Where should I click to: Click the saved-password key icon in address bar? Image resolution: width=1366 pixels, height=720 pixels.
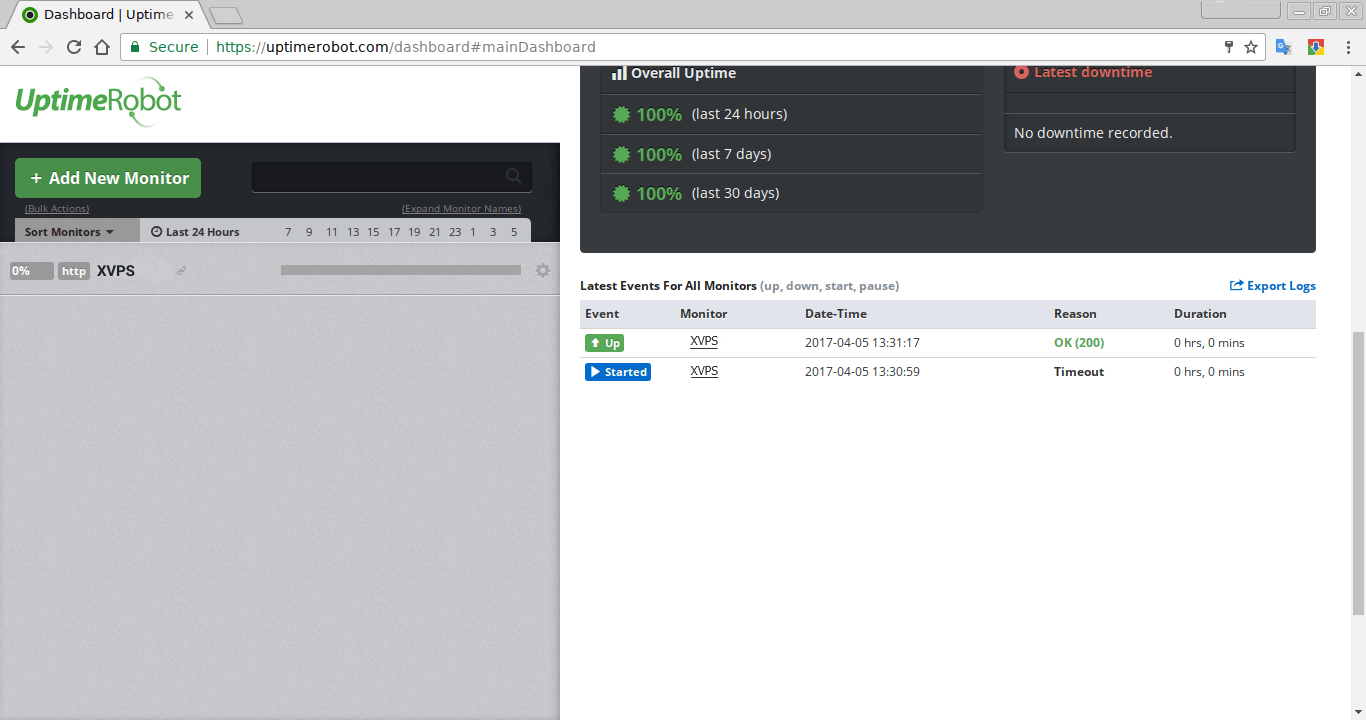(1229, 47)
